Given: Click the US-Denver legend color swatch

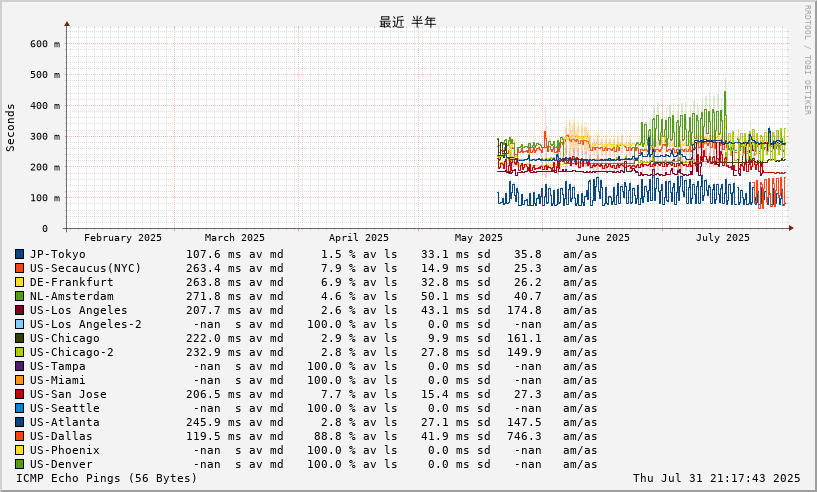Looking at the screenshot, I should [19, 464].
